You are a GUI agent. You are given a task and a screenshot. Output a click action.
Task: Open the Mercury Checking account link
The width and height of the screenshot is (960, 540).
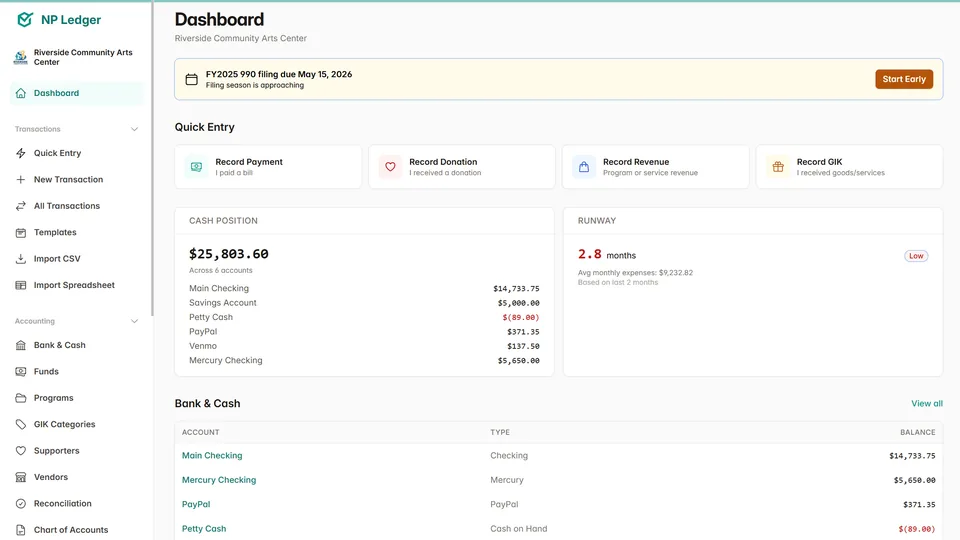(x=218, y=480)
